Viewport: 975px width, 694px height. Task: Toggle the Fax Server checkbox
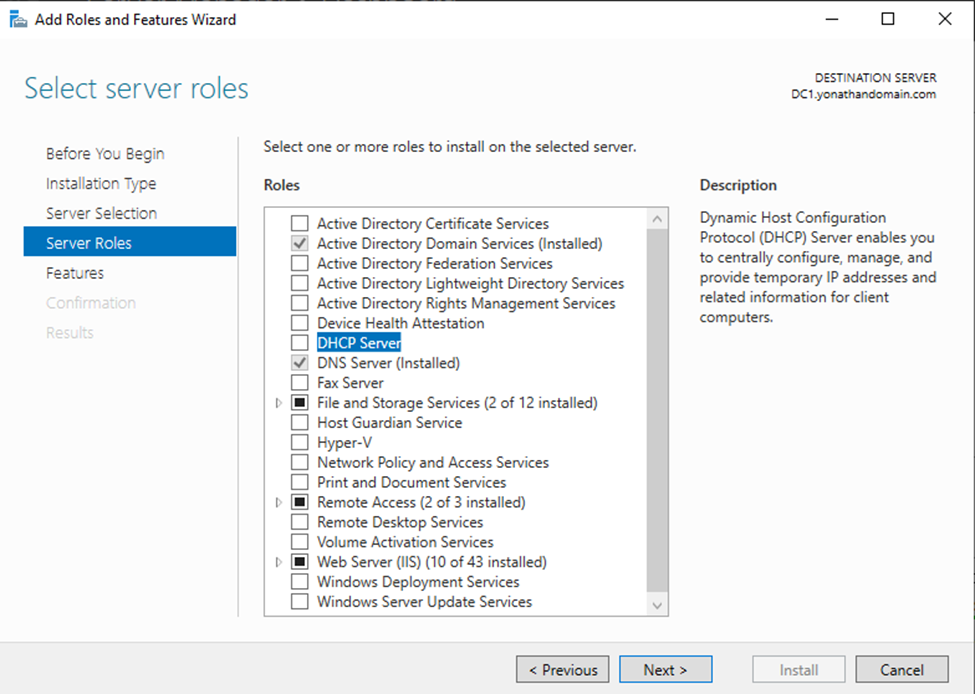pos(300,382)
